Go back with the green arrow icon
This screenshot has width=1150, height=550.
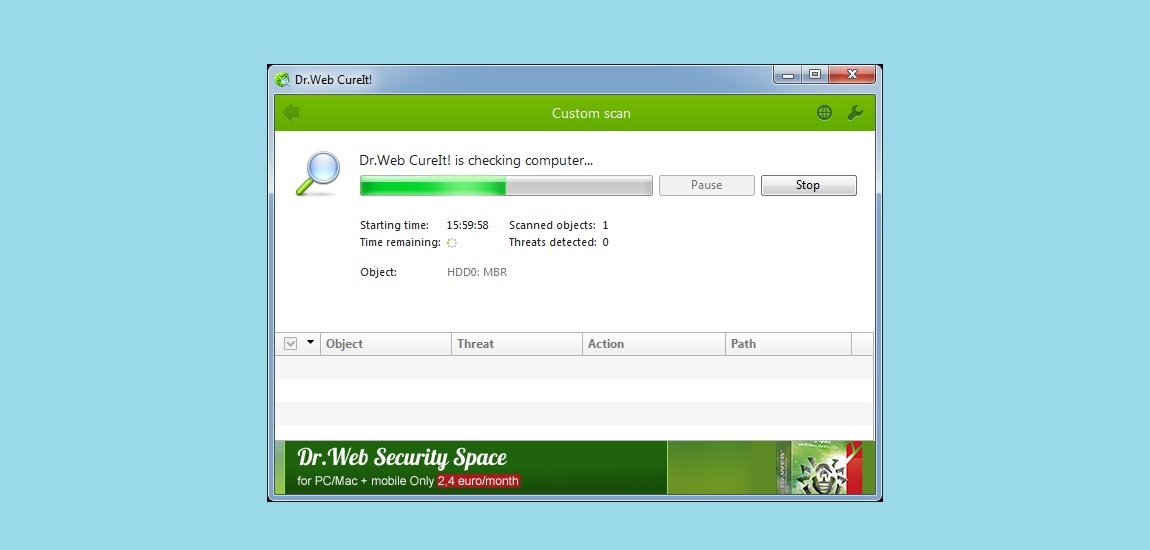(x=291, y=112)
